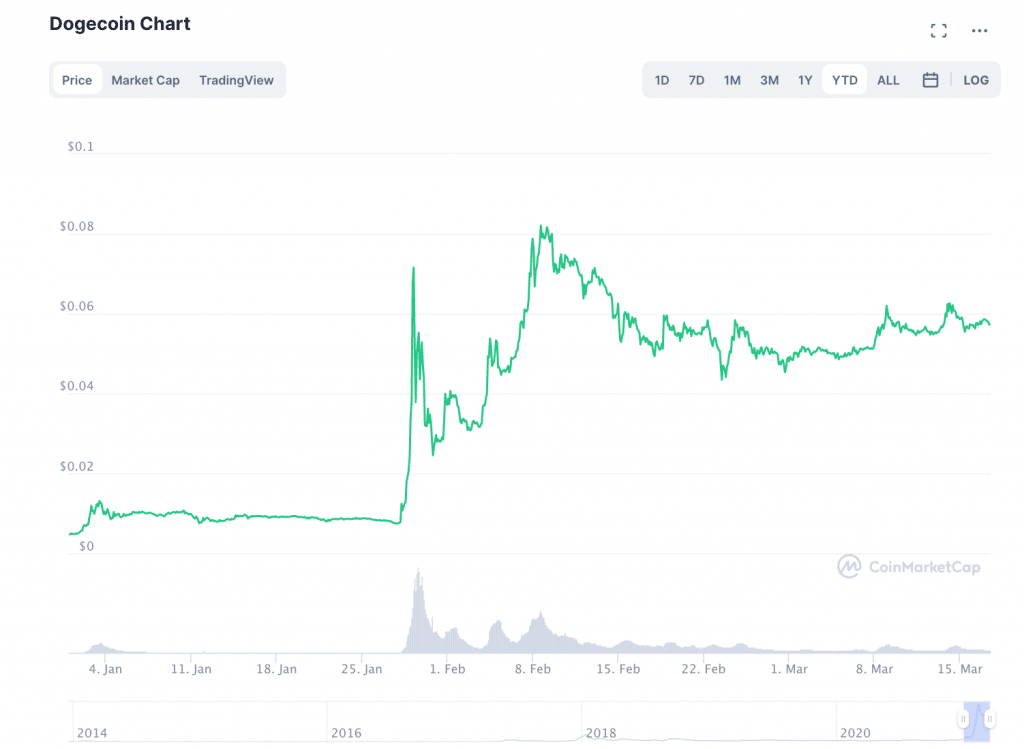1024x749 pixels.
Task: Switch to the Price tab
Action: [x=77, y=80]
